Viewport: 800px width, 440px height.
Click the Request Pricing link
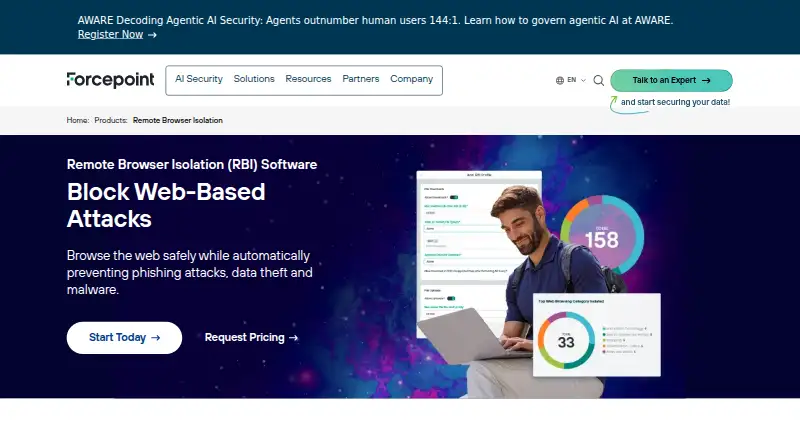tap(251, 337)
